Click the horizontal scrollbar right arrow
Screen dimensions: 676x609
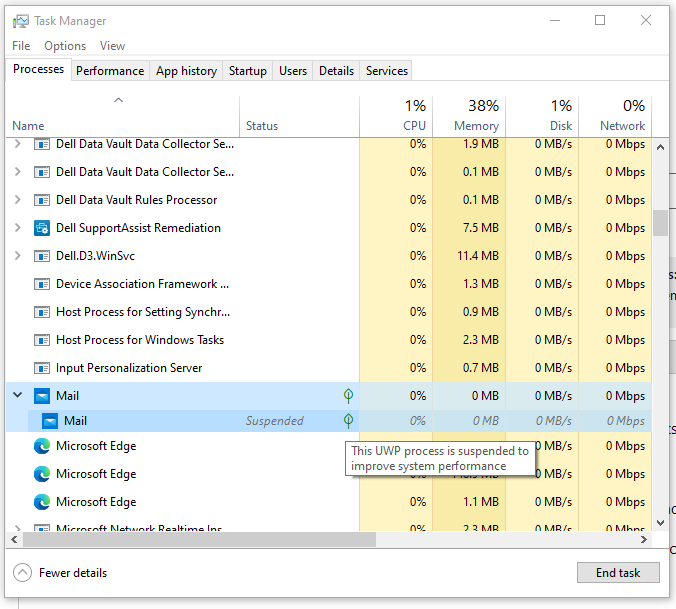[x=644, y=540]
